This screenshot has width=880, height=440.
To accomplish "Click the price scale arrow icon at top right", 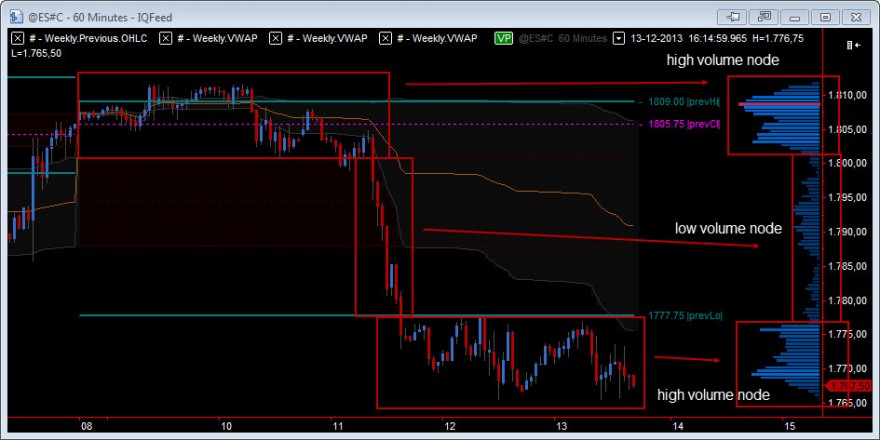I will (x=854, y=45).
